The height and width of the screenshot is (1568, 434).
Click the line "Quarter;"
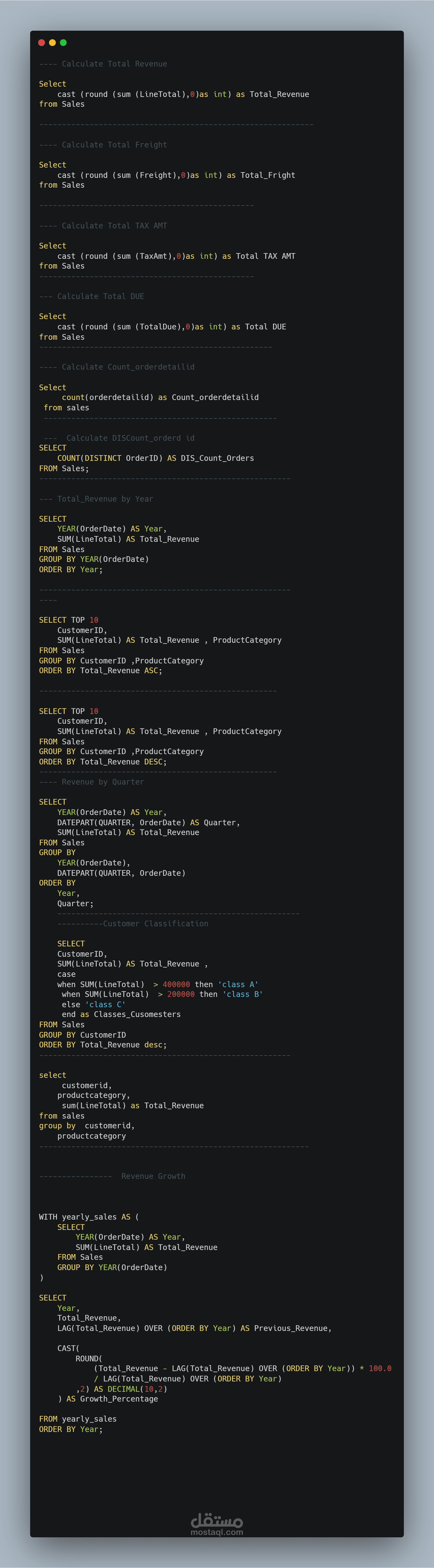[76, 904]
